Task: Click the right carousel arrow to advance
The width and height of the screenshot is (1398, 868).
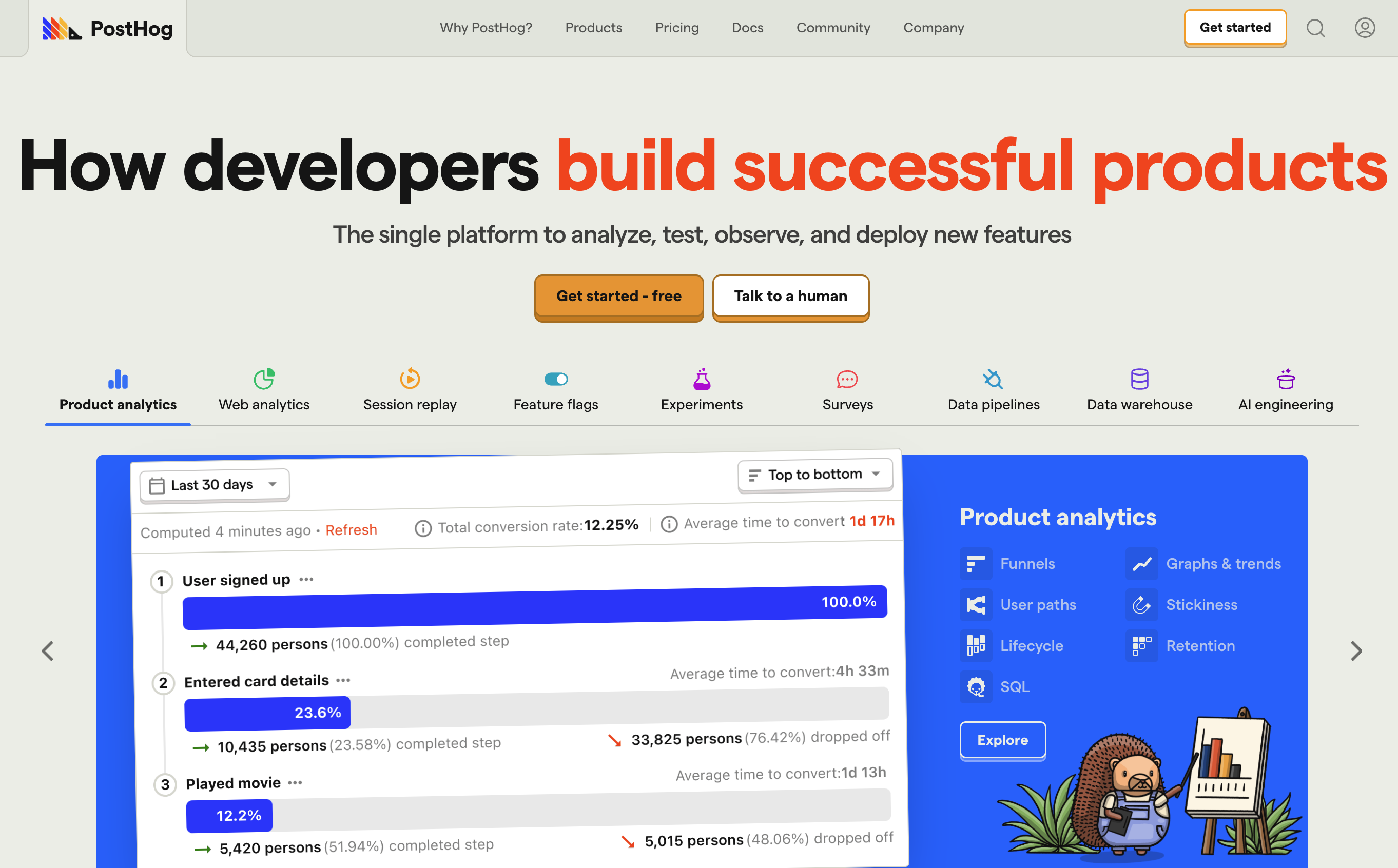Action: [x=1356, y=650]
